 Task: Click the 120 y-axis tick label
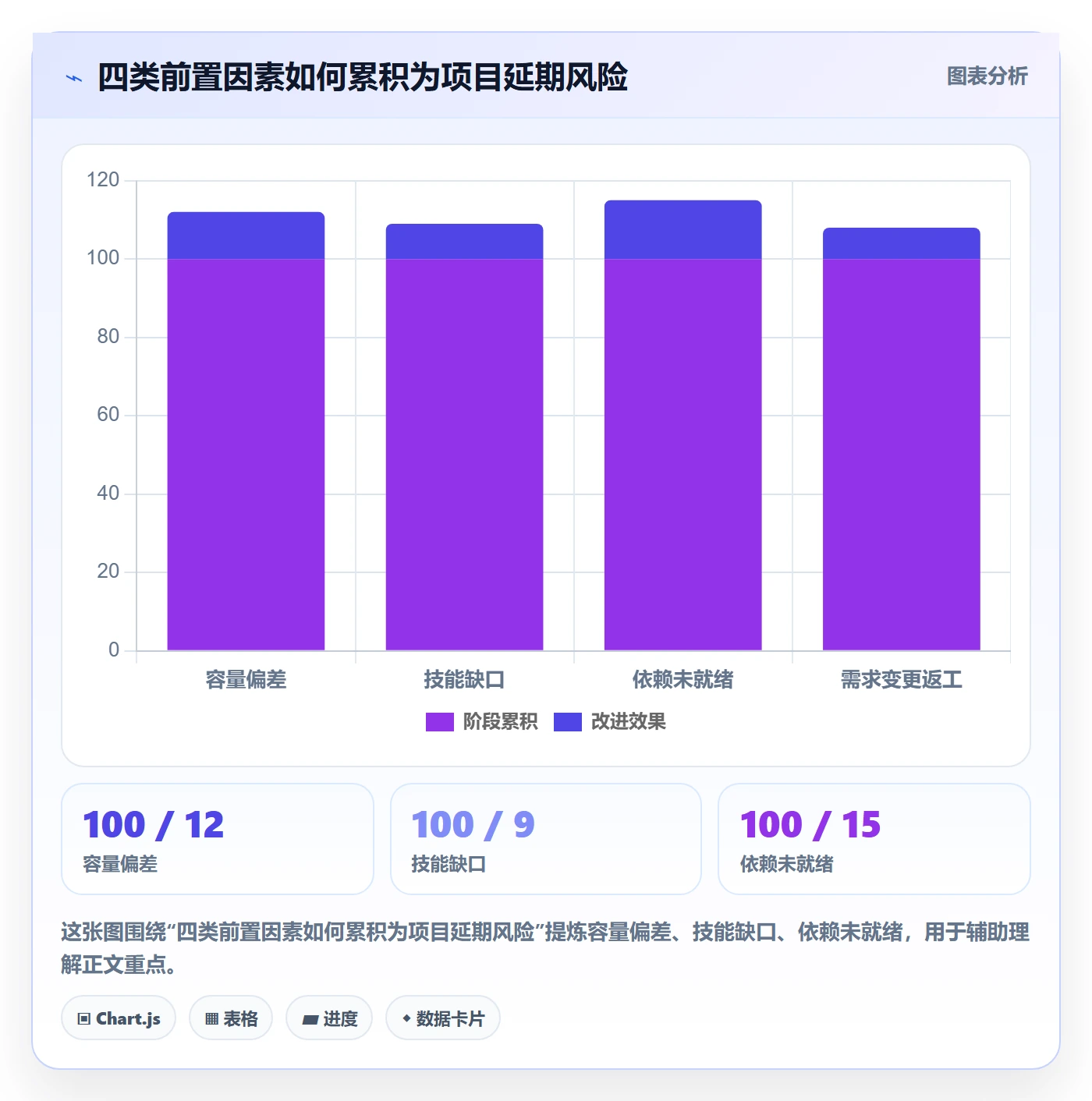pos(103,180)
